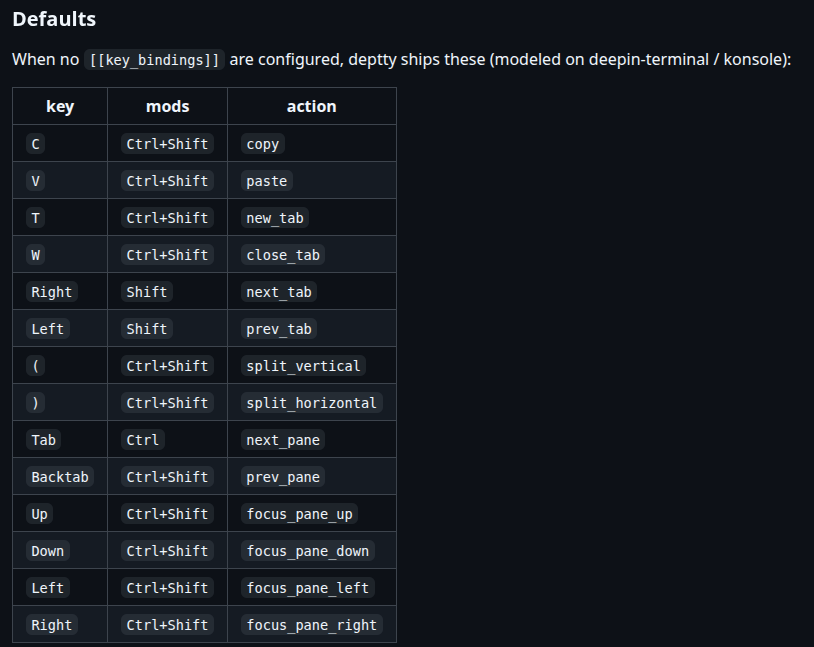The height and width of the screenshot is (647, 814).
Task: Click the 'mods' column header
Action: (168, 106)
